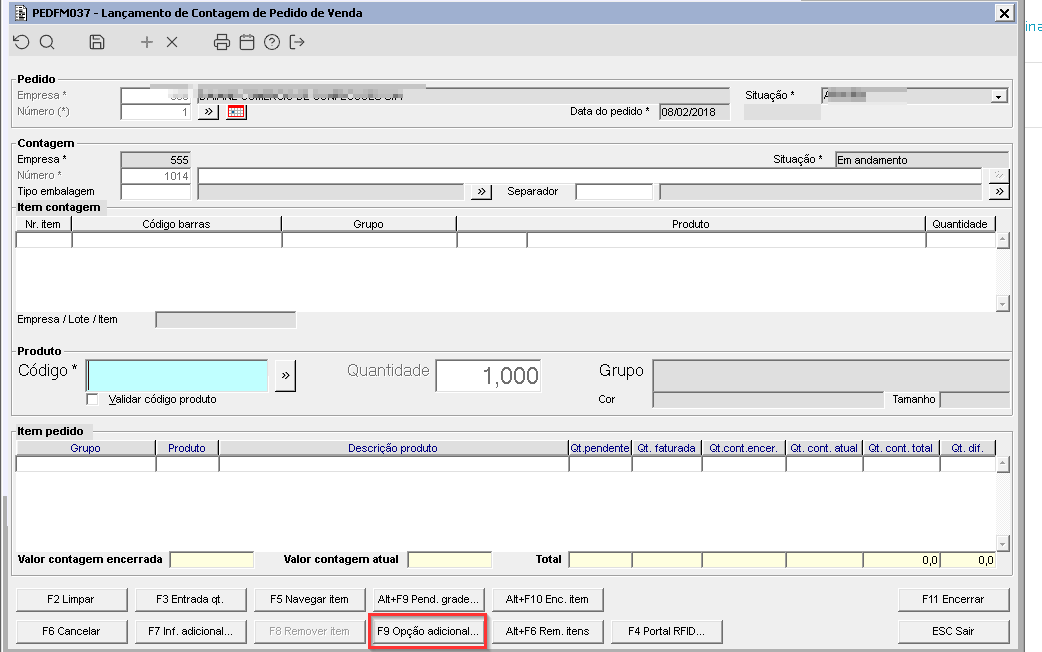Click the Nr. item column header

pyautogui.click(x=43, y=224)
